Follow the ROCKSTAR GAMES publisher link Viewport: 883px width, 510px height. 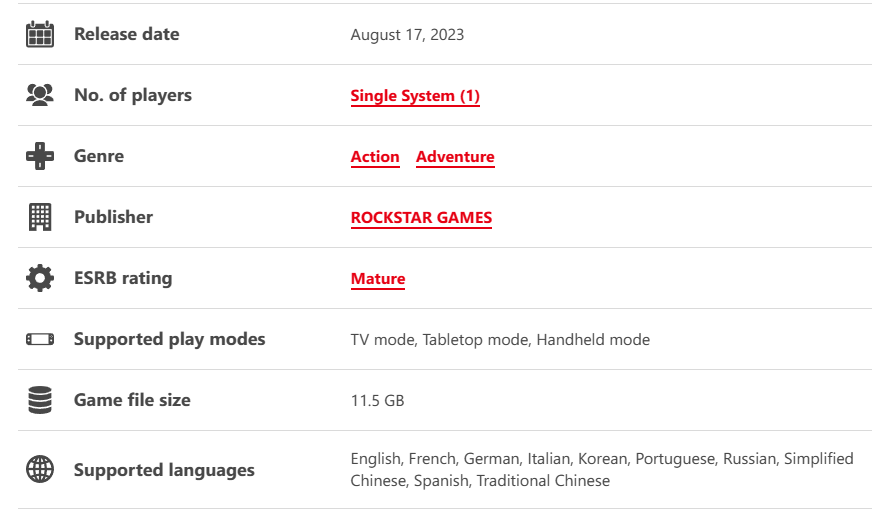point(421,217)
